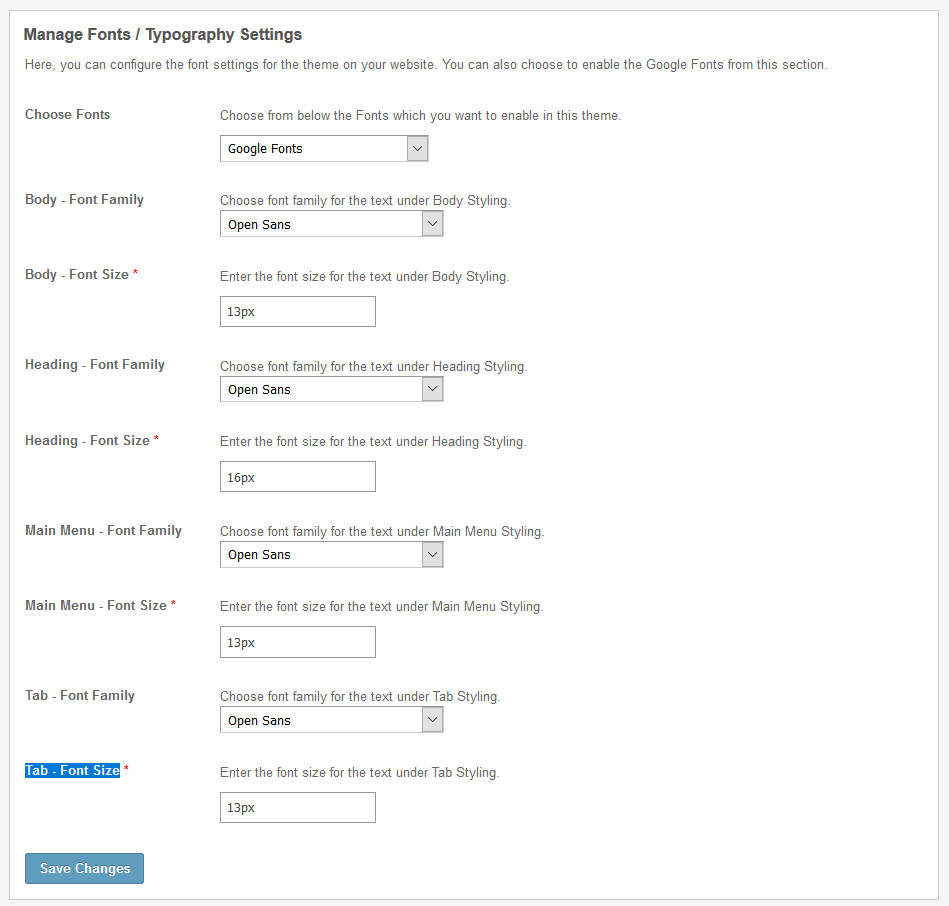Open the Heading Font Family dropdown
949x906 pixels.
[331, 390]
